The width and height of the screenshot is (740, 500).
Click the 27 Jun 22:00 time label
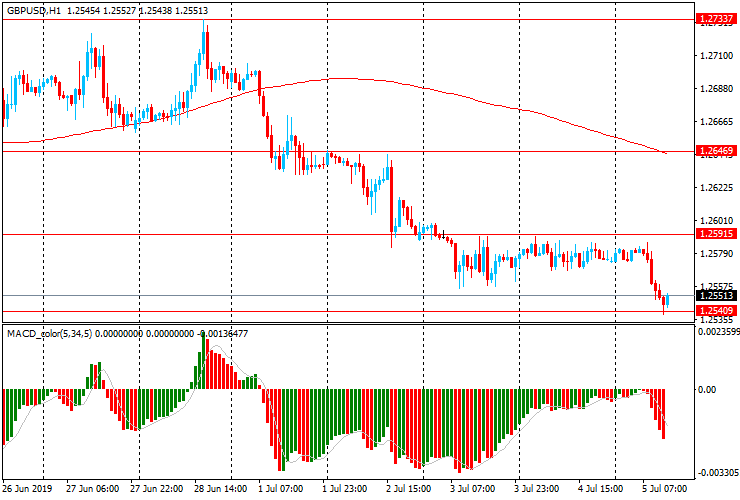[x=156, y=488]
